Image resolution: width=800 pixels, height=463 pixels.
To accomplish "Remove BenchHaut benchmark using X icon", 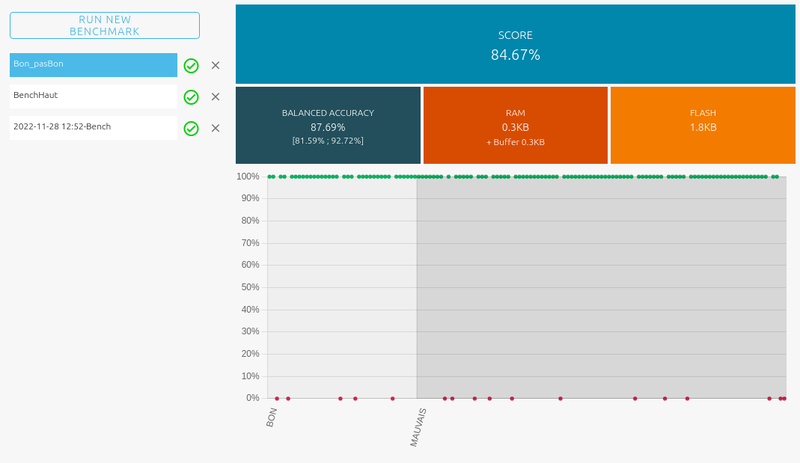I will [x=215, y=97].
